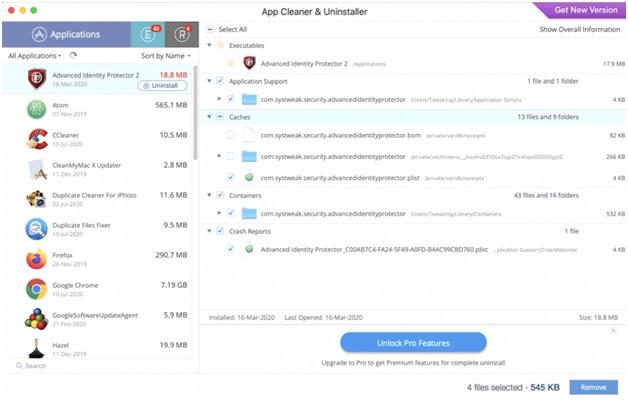
Task: Click the lock icon next to Executables
Action: (220, 45)
